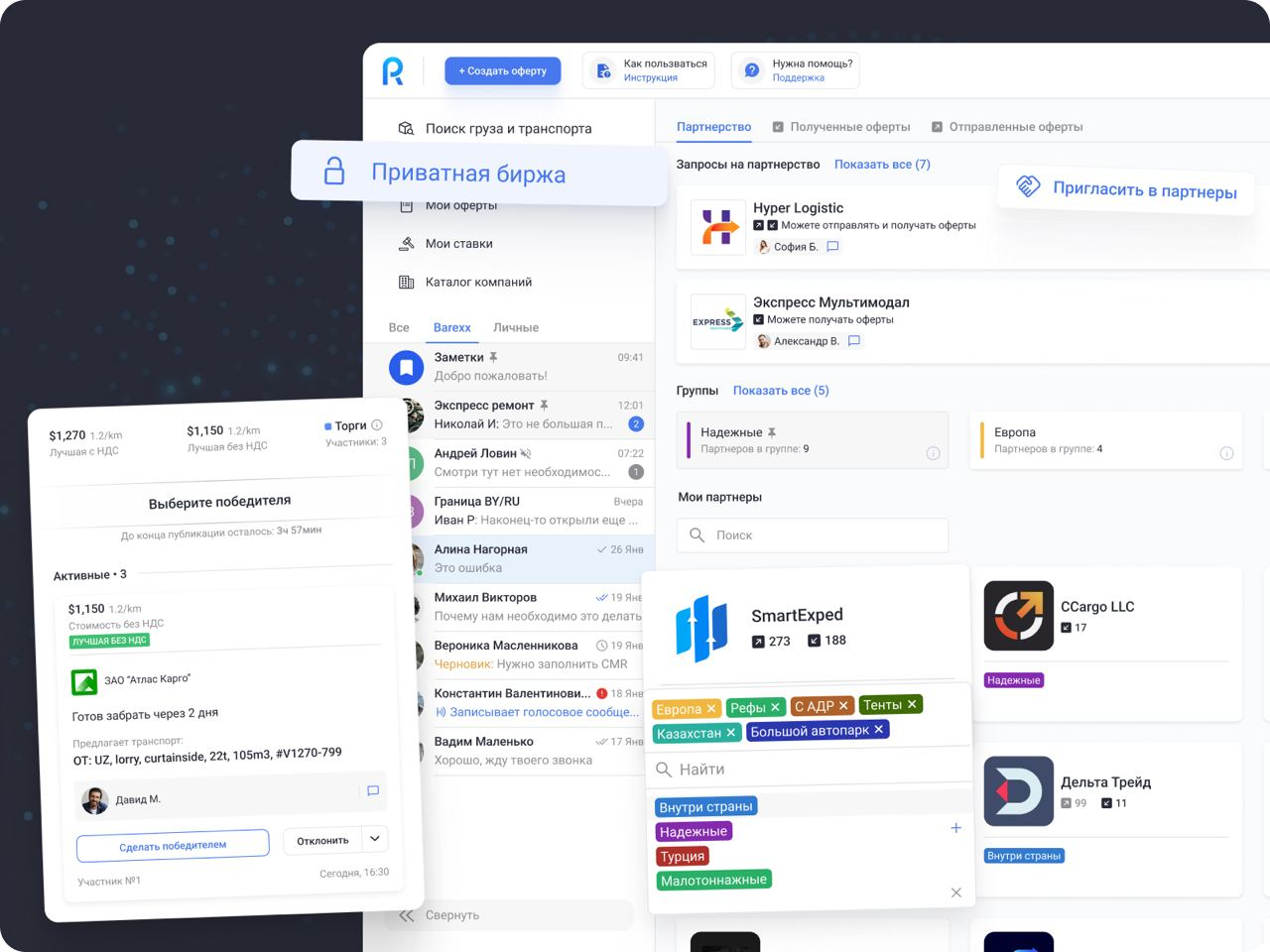Open the Надежные group card
The width and height of the screenshot is (1270, 952).
[x=813, y=440]
